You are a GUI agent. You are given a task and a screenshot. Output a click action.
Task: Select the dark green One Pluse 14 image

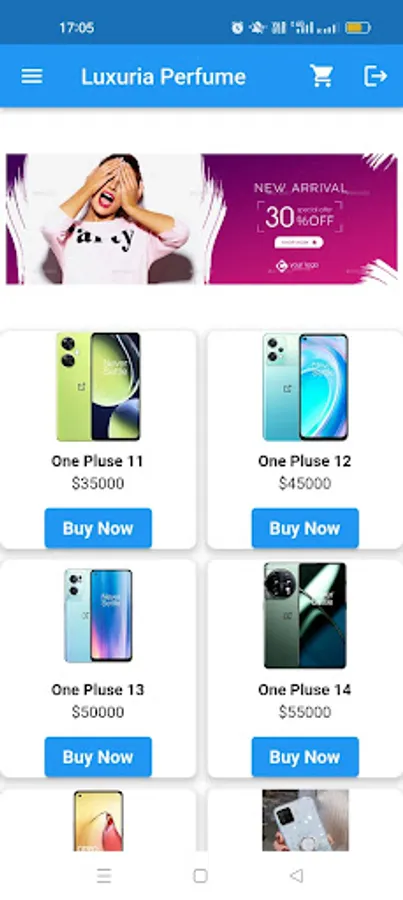(305, 615)
